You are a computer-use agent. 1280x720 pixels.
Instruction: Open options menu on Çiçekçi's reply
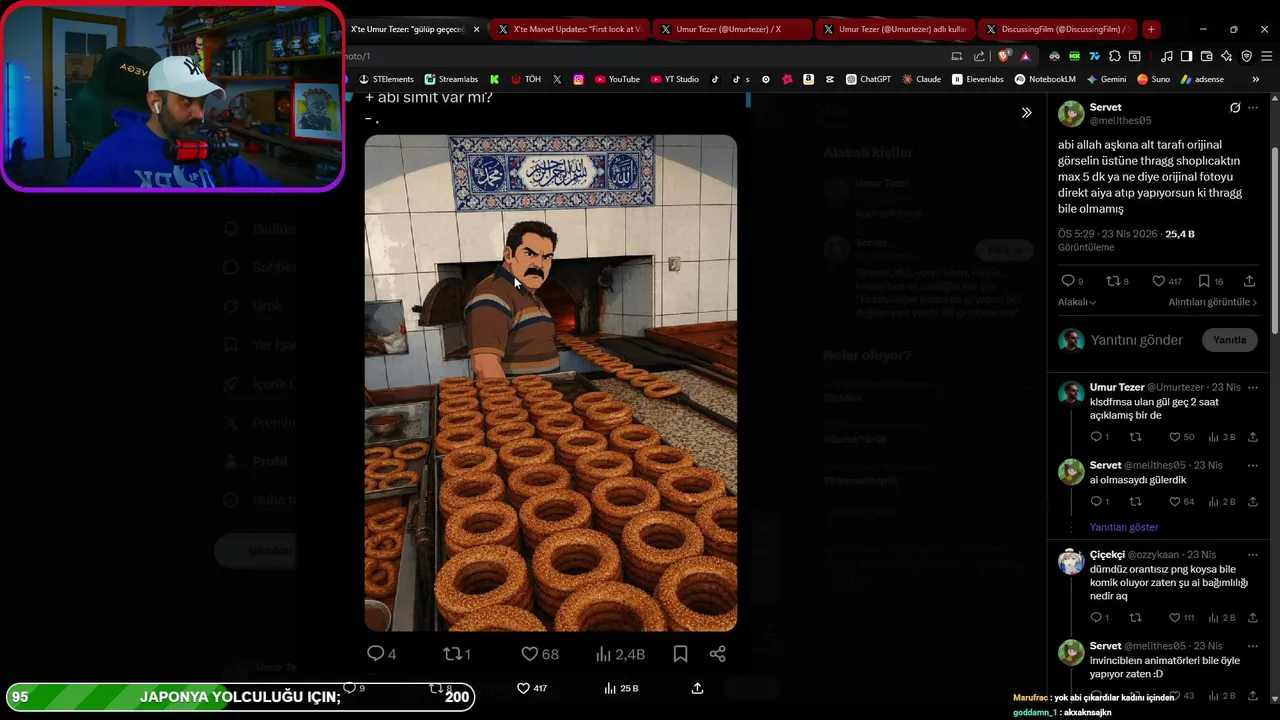pos(1253,555)
